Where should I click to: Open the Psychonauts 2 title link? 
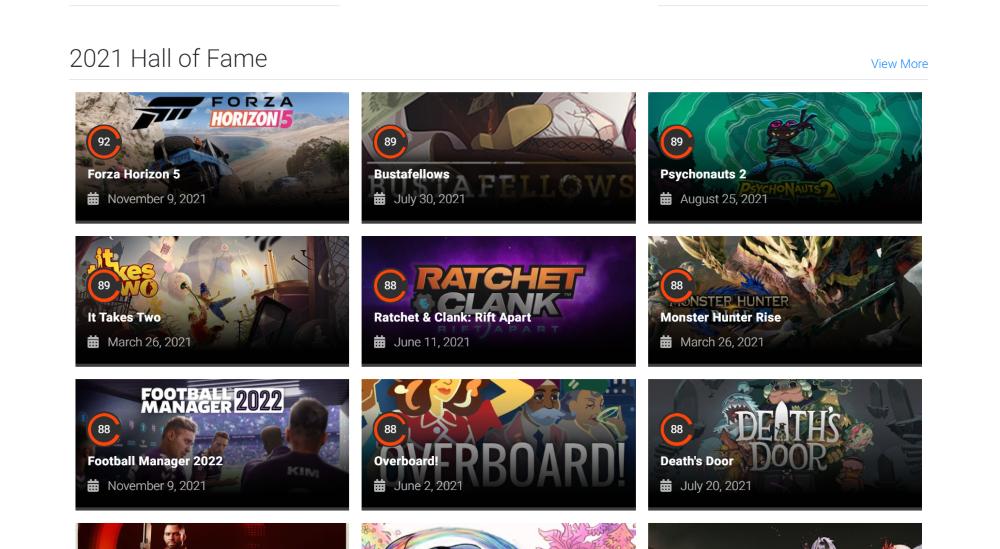coord(703,174)
